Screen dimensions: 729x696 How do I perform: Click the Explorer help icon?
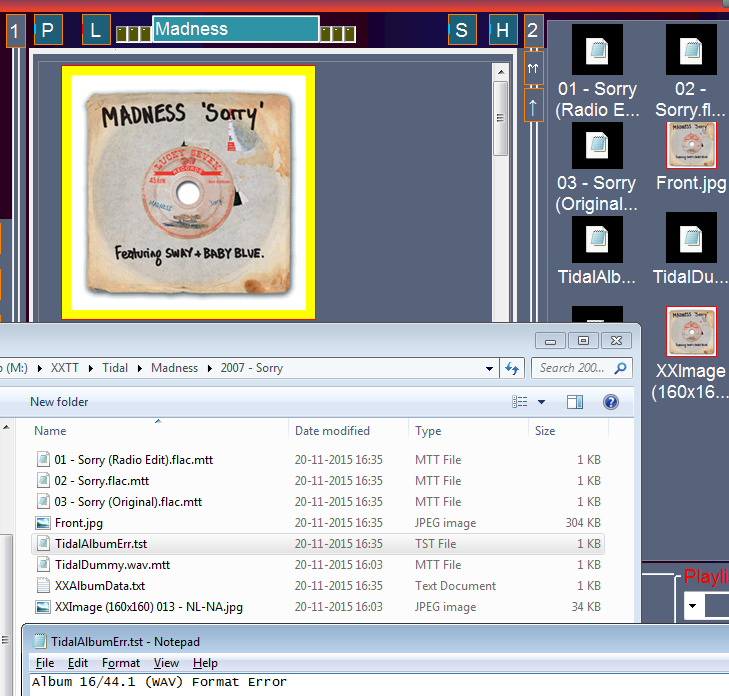611,402
